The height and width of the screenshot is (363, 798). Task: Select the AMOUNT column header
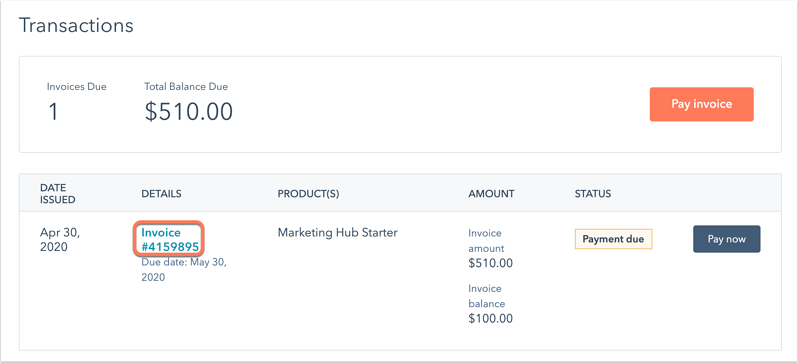(x=491, y=193)
